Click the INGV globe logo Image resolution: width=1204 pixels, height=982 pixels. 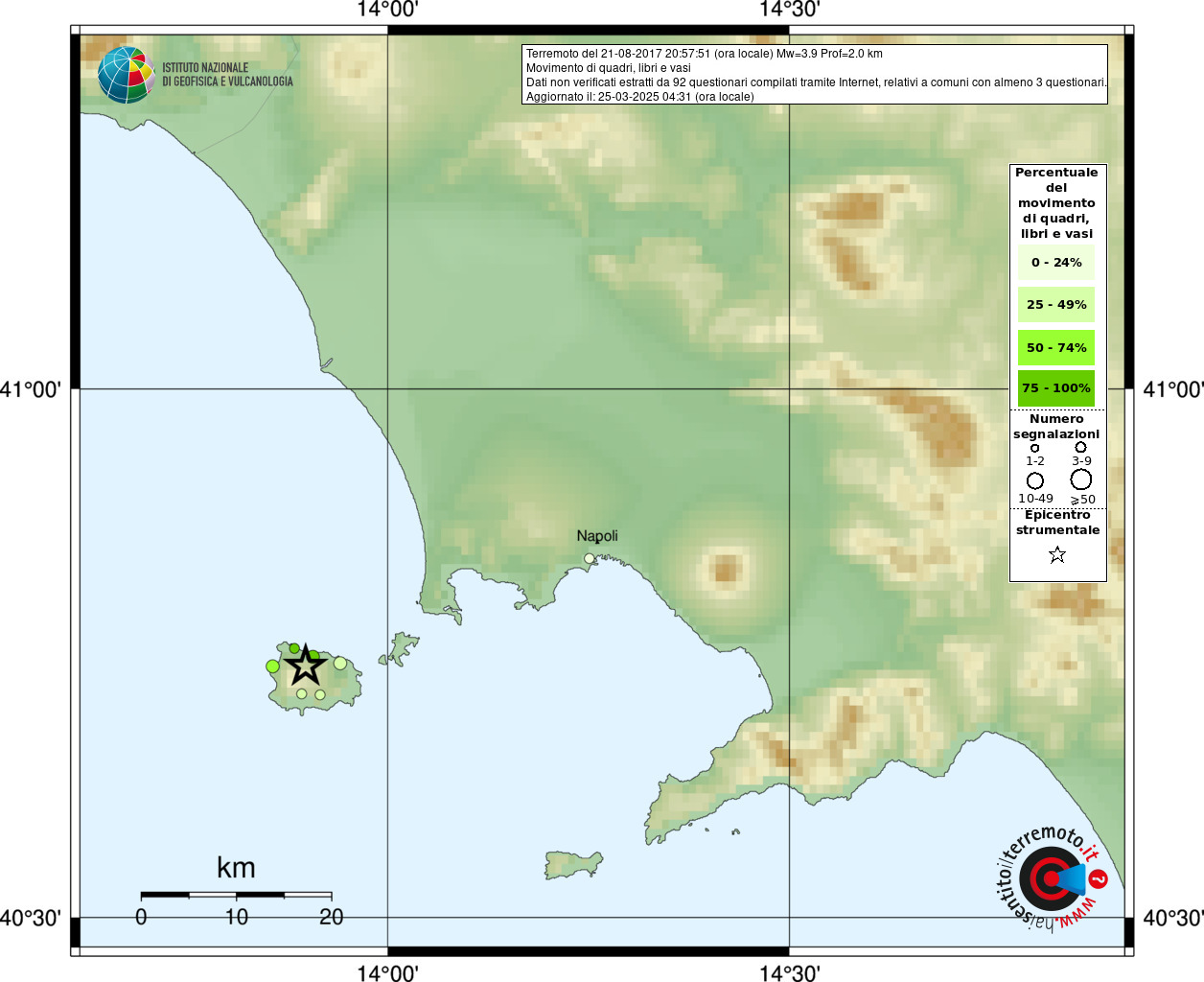[x=126, y=75]
